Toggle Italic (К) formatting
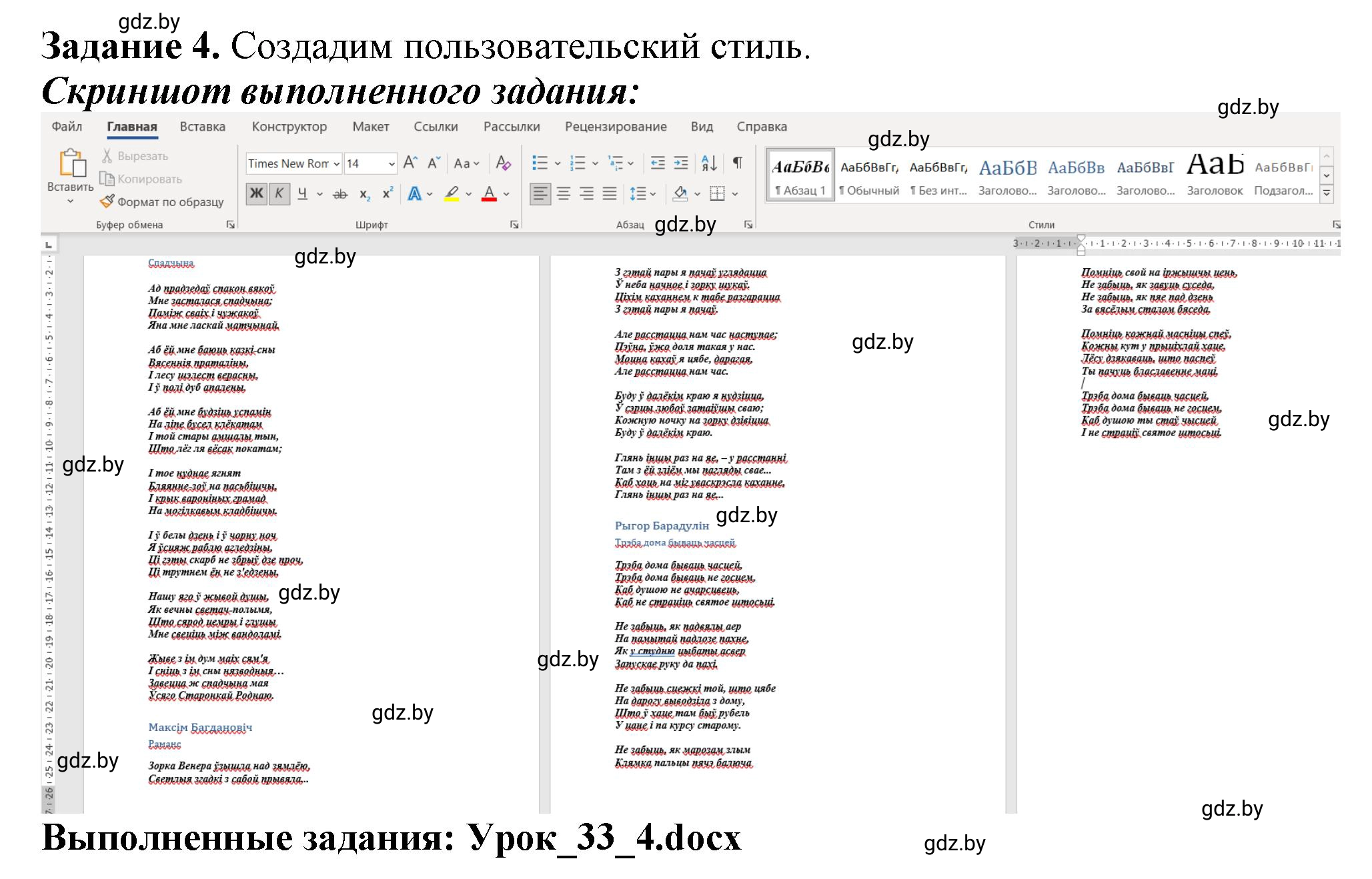Screen dimensions: 1372x879 (279, 194)
